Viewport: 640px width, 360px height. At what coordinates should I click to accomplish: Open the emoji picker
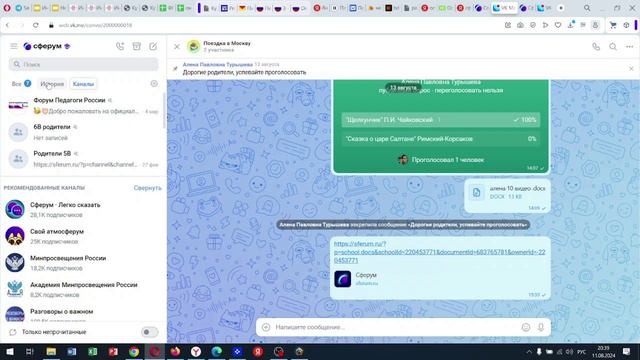(526, 327)
